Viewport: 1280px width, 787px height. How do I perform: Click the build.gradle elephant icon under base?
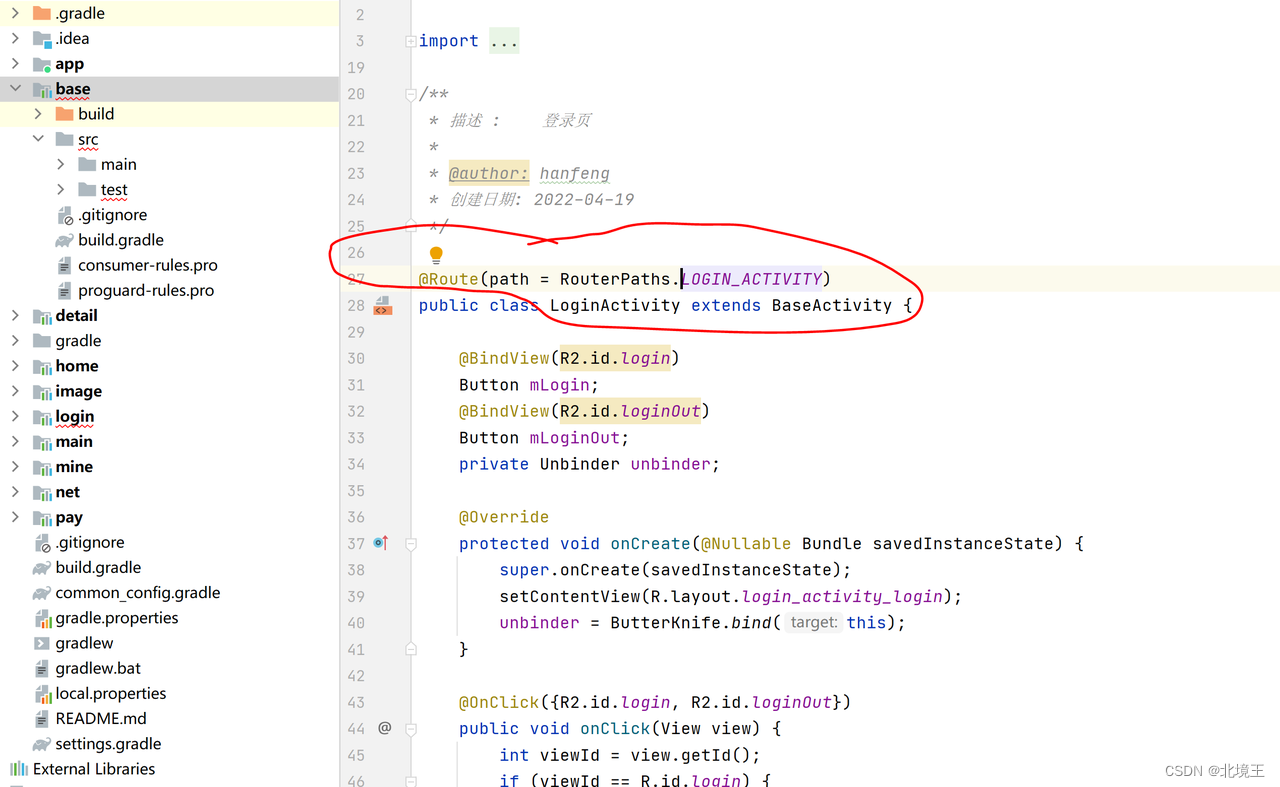point(65,240)
